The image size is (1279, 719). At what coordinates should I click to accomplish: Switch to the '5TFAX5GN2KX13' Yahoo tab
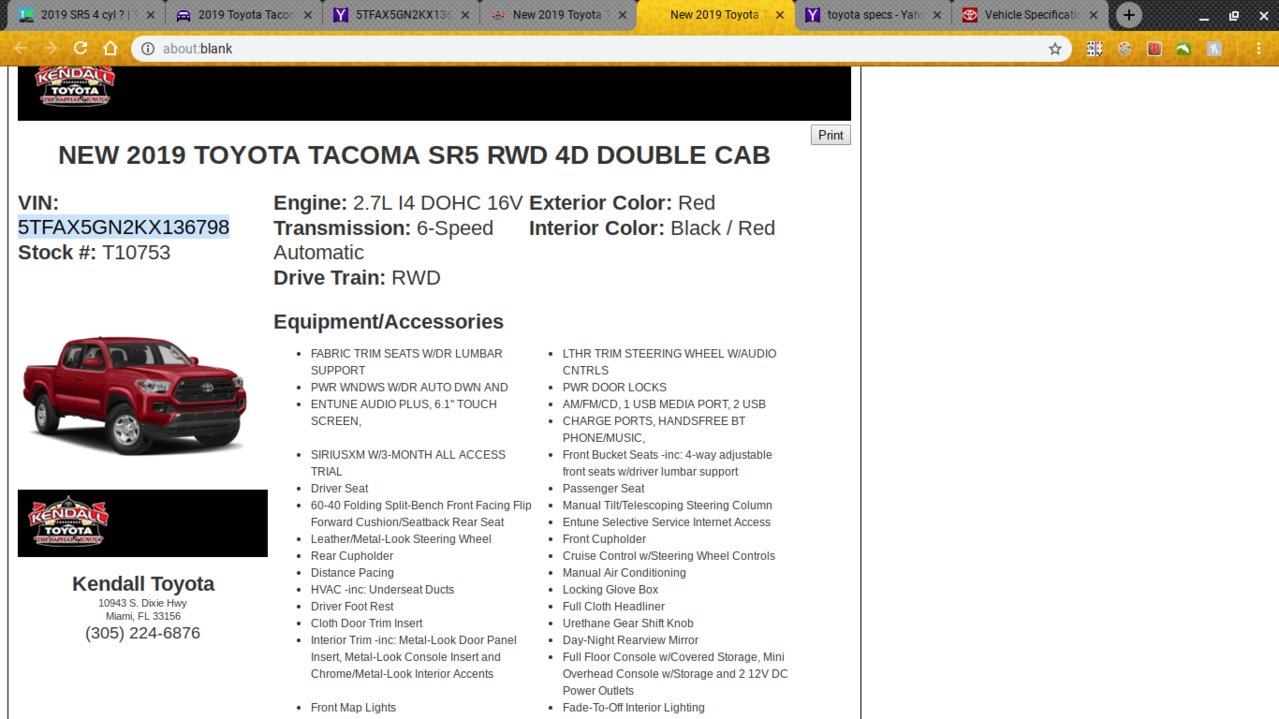398,15
